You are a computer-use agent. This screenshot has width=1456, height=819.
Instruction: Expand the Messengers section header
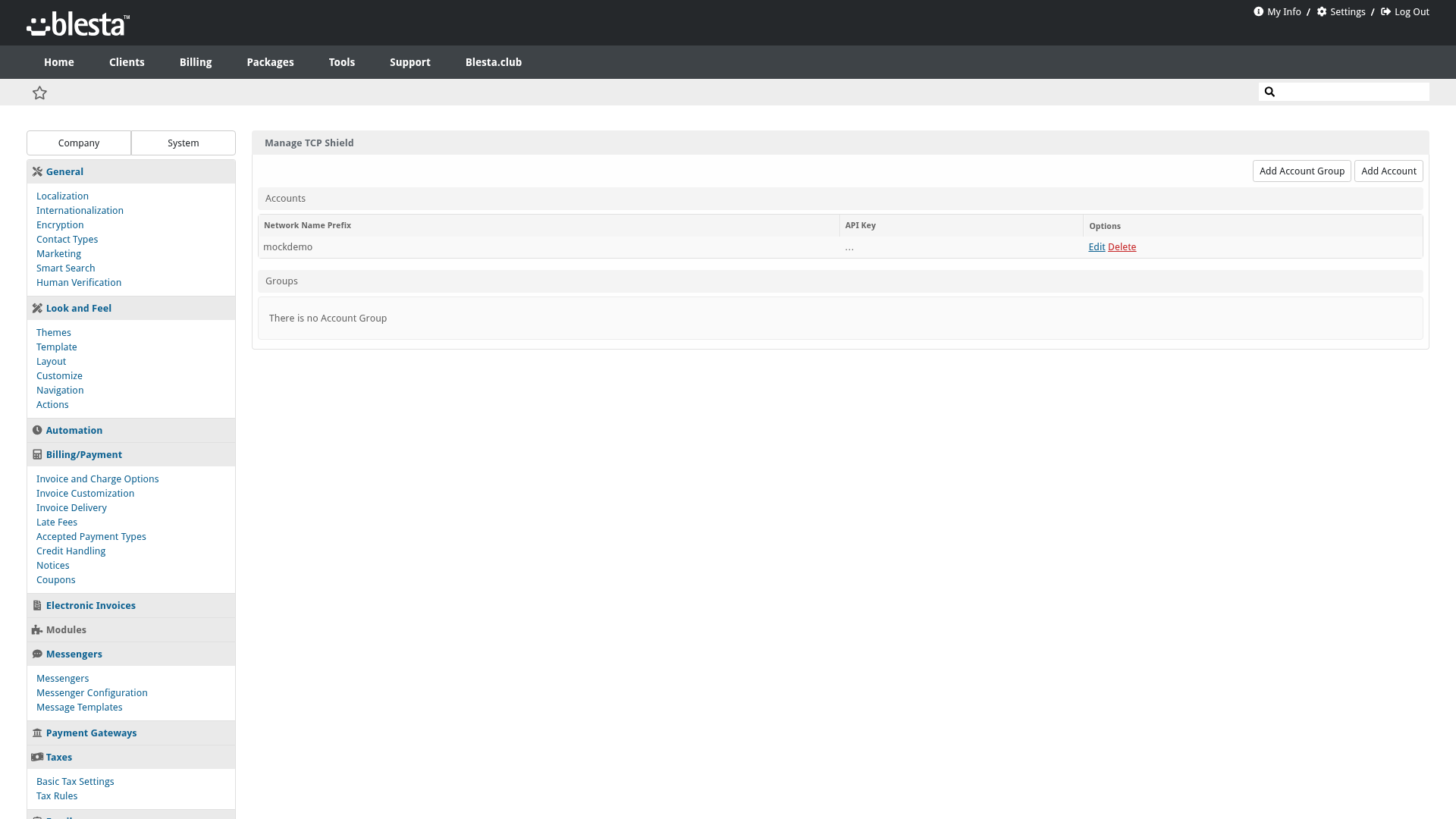pos(131,654)
